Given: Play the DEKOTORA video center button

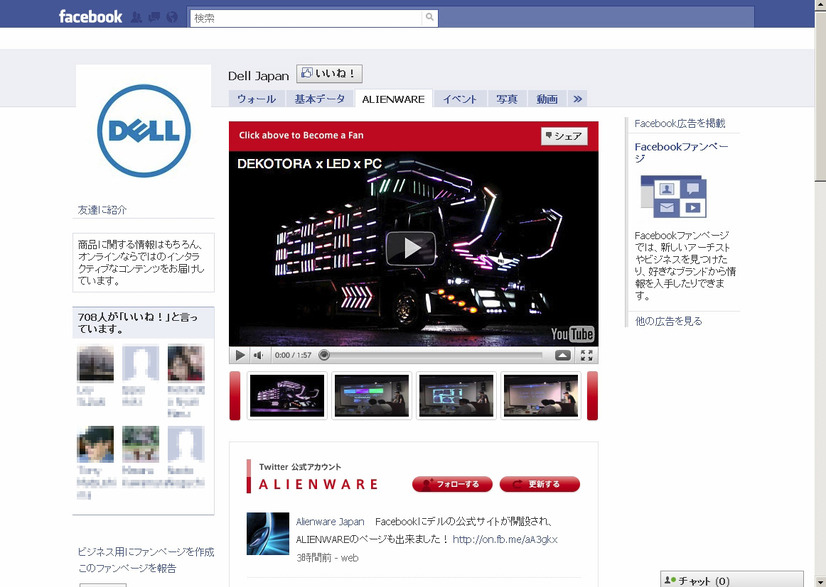Looking at the screenshot, I should coord(411,248).
